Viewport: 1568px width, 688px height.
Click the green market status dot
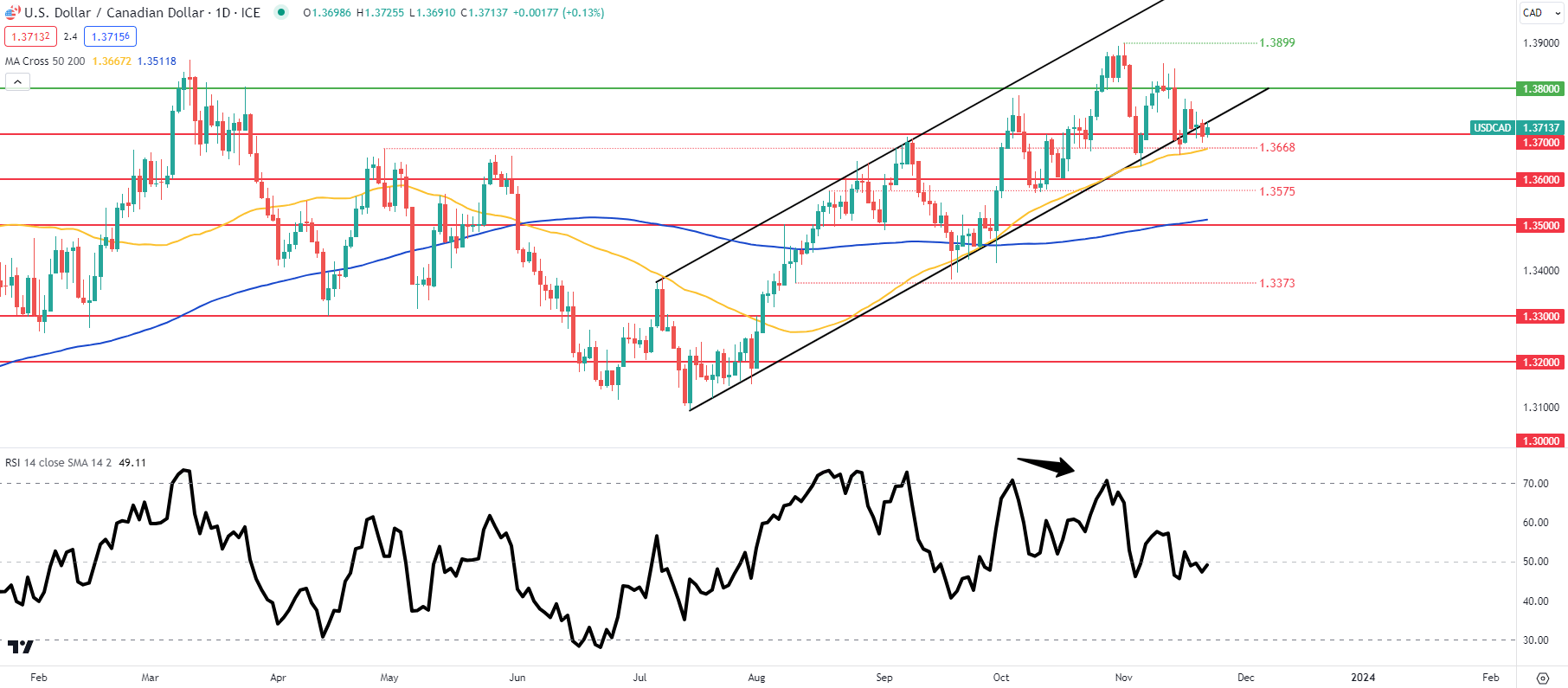coord(280,12)
